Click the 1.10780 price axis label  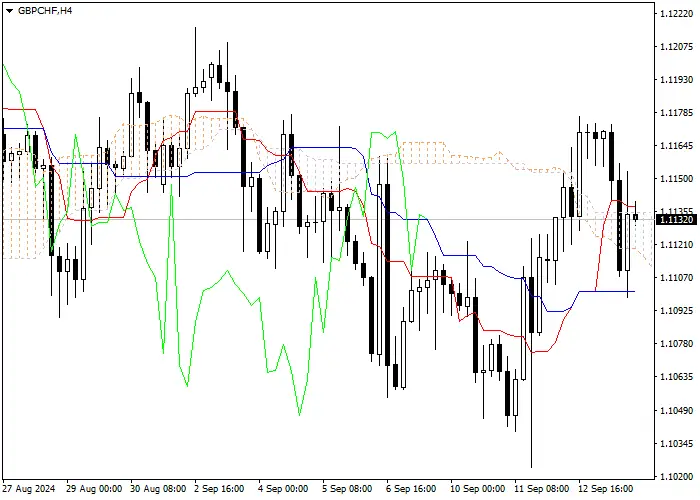pyautogui.click(x=676, y=344)
